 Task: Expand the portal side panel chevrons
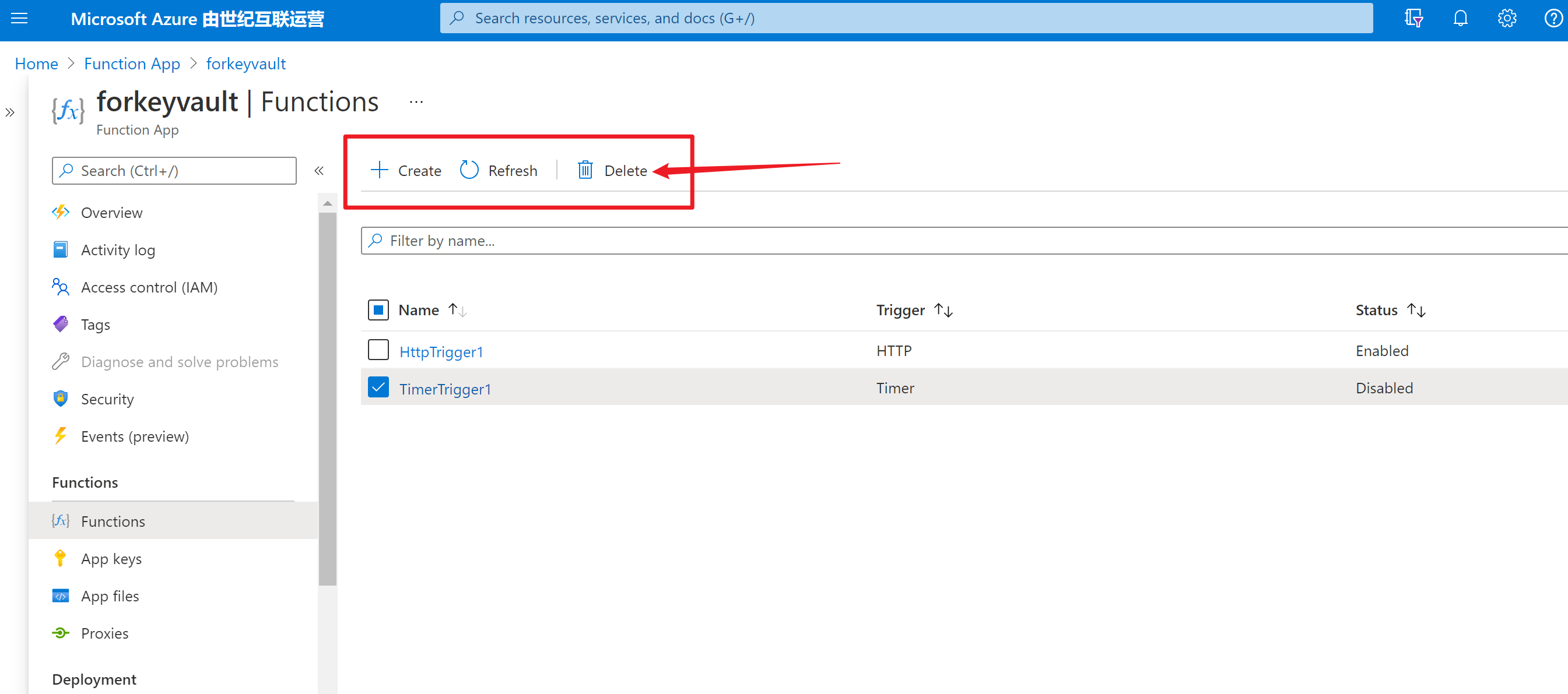(10, 112)
